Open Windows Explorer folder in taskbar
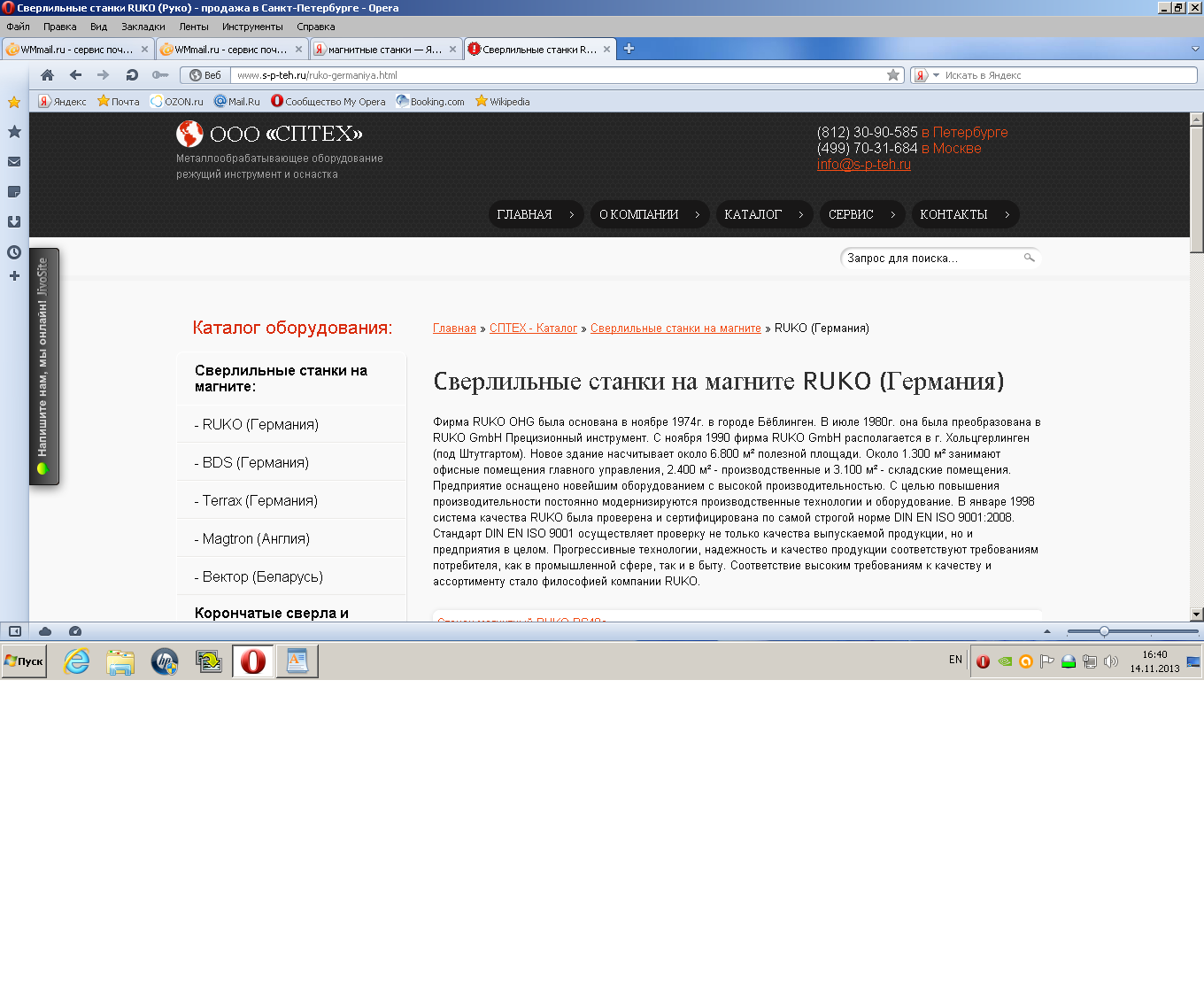The height and width of the screenshot is (997, 1204). click(120, 661)
